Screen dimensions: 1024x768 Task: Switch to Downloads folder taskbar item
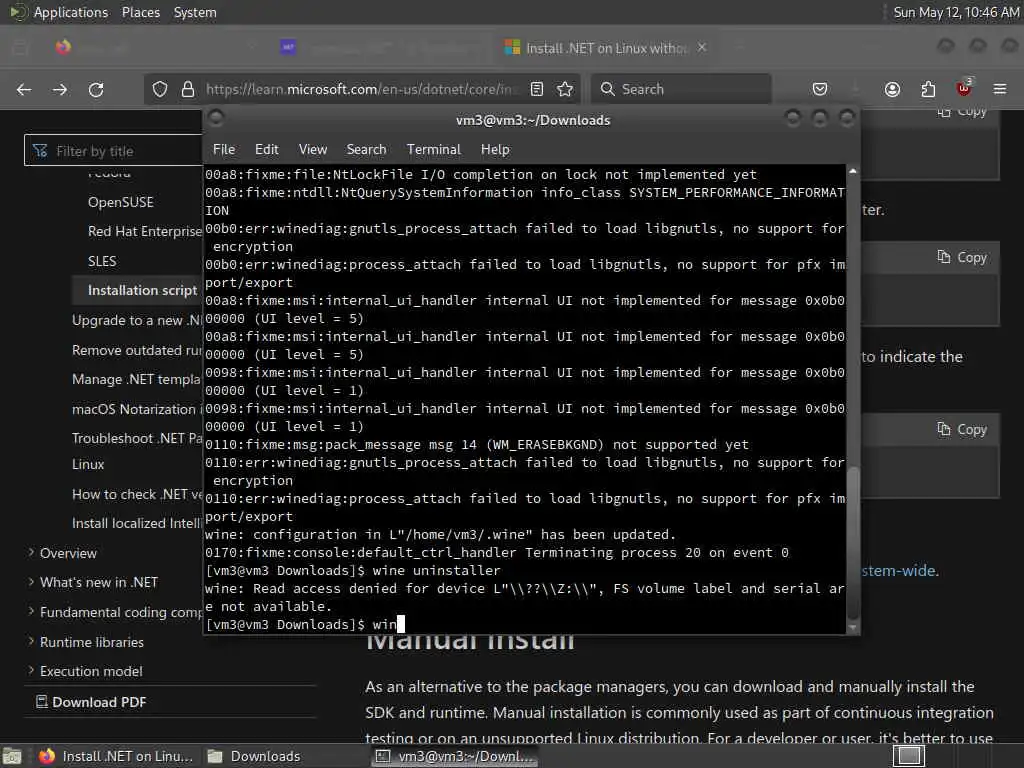click(254, 756)
